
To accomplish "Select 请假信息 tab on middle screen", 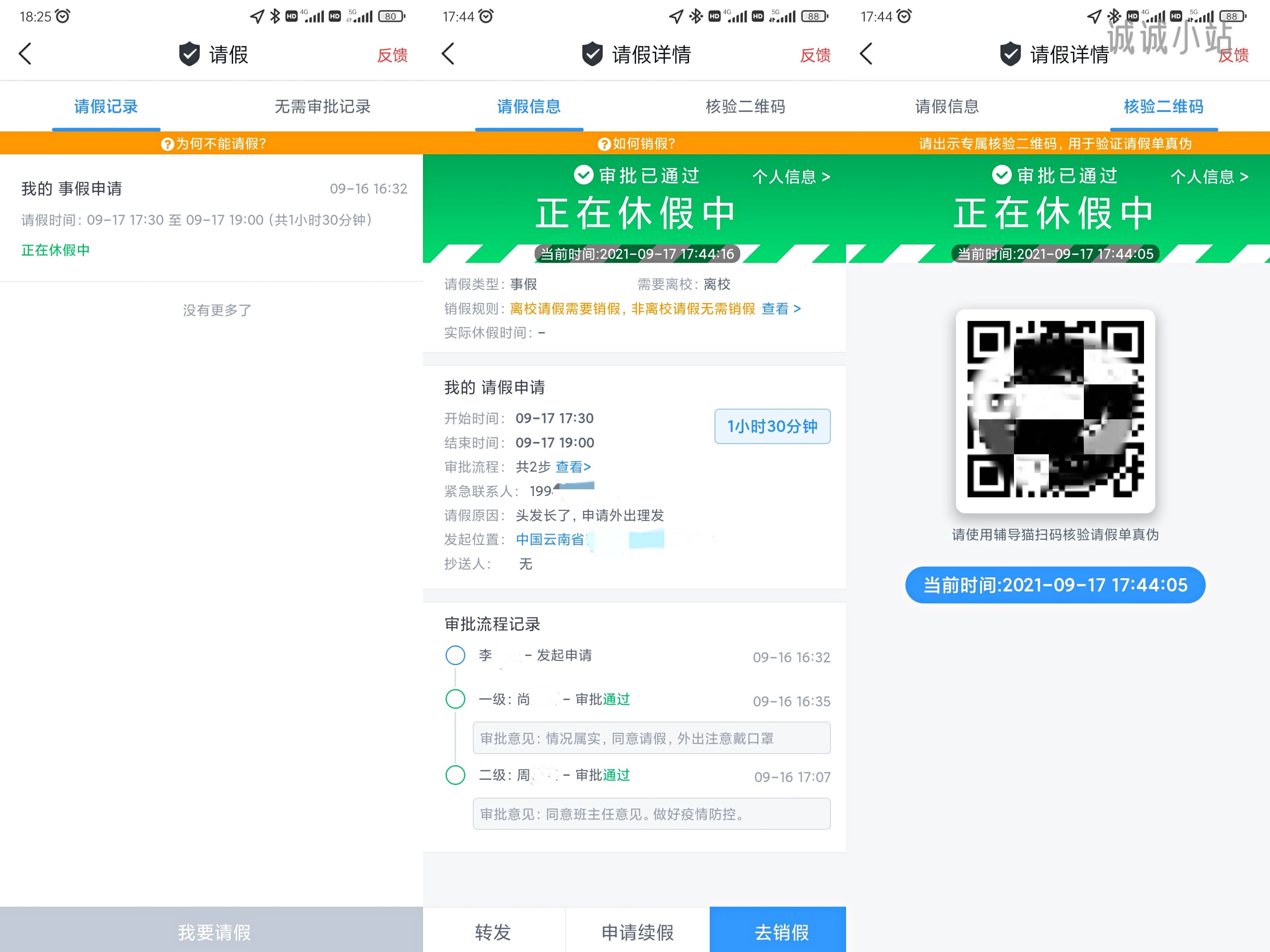I will 529,107.
